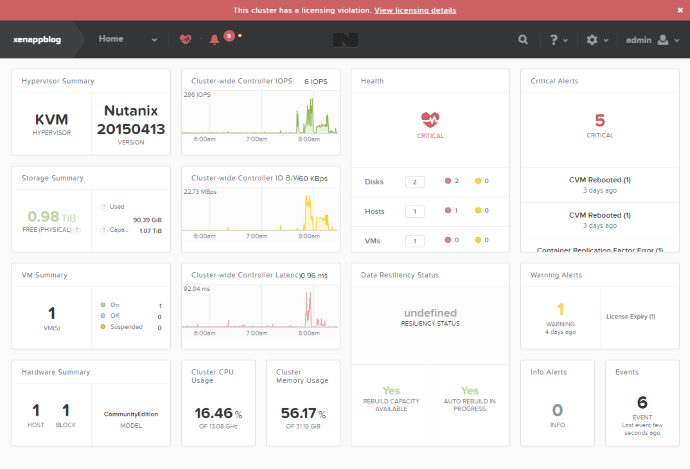Click the 16.46 % CPU usage value
The image size is (690, 469).
click(x=218, y=413)
